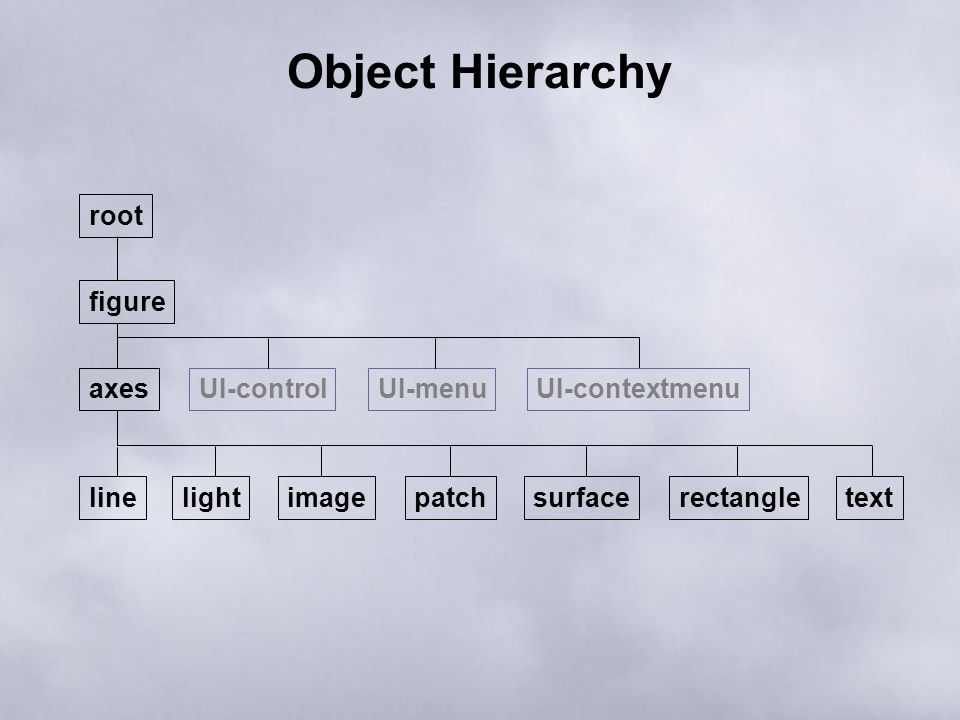Select the image object box
Image resolution: width=960 pixels, height=720 pixels.
click(x=327, y=498)
